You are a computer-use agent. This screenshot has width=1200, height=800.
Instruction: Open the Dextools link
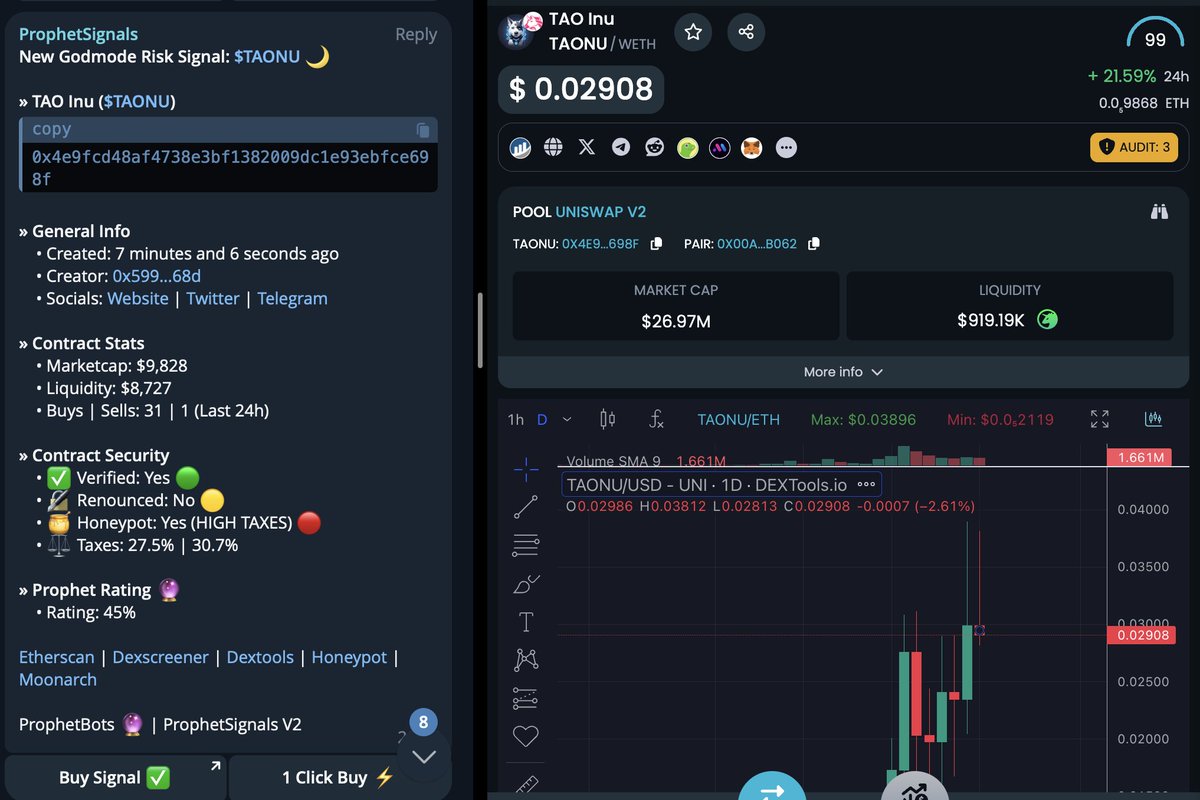click(x=260, y=657)
